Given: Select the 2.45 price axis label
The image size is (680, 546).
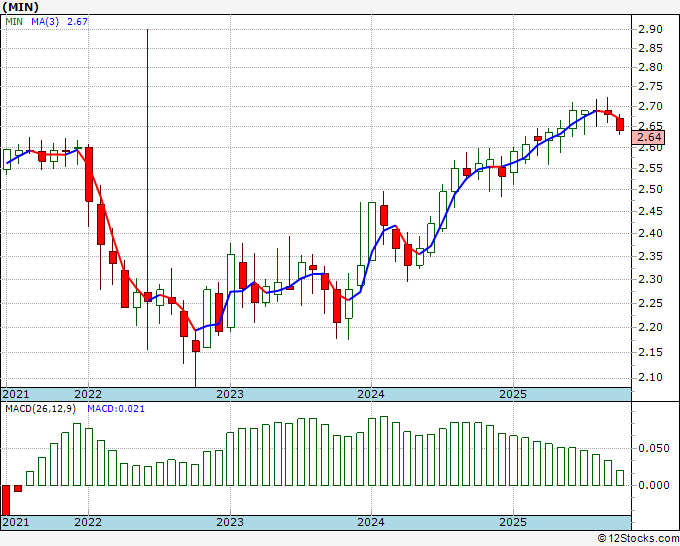Looking at the screenshot, I should tap(650, 211).
